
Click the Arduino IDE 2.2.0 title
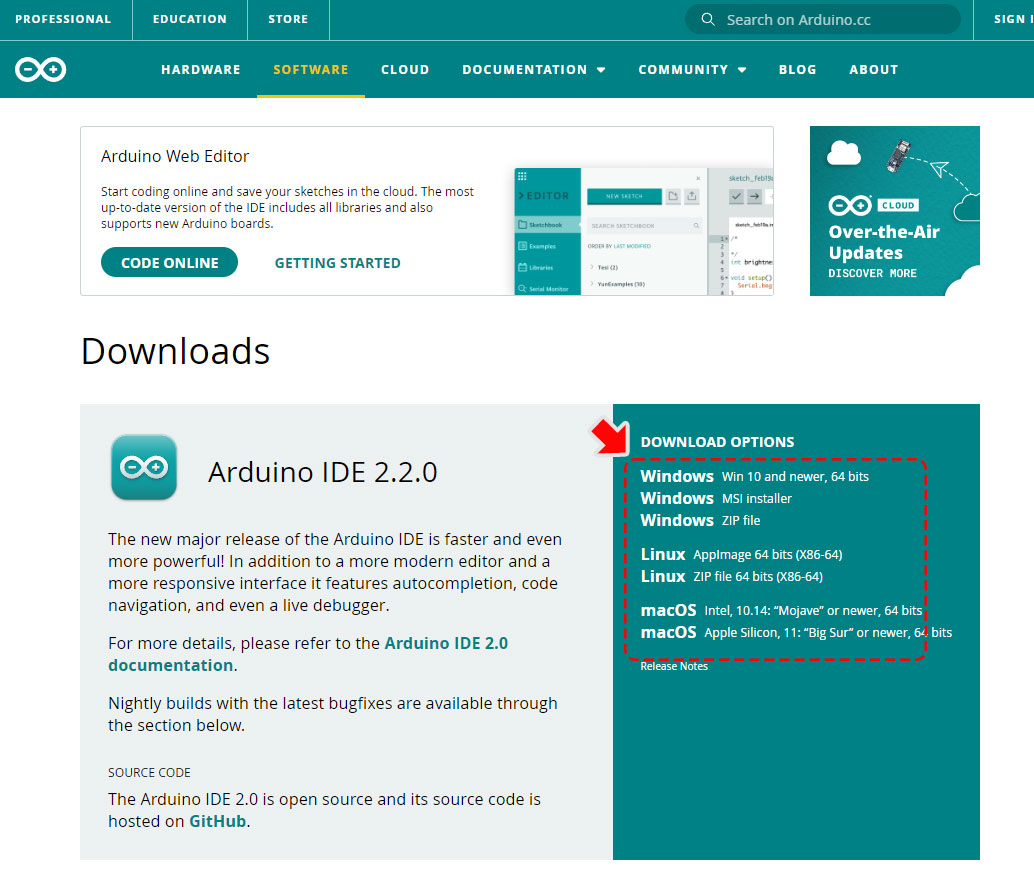tap(322, 472)
